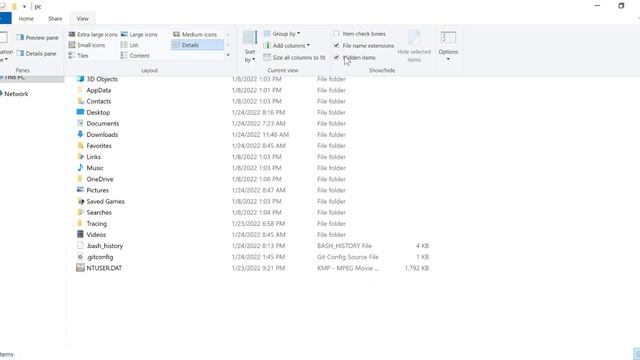Click Size all columns to fit
This screenshot has width=640, height=360.
pos(295,58)
